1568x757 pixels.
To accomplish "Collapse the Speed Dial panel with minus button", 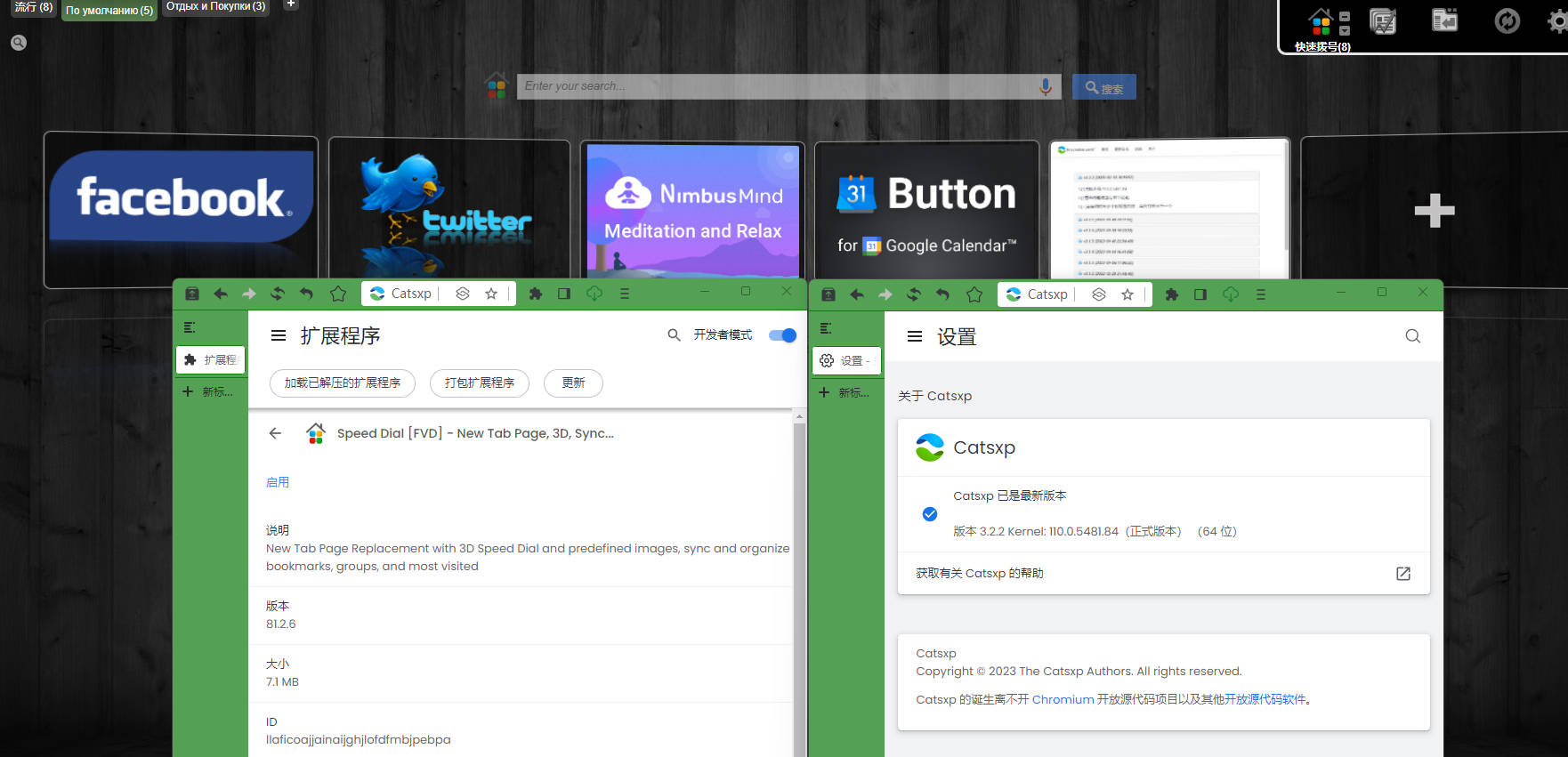I will pyautogui.click(x=1345, y=16).
